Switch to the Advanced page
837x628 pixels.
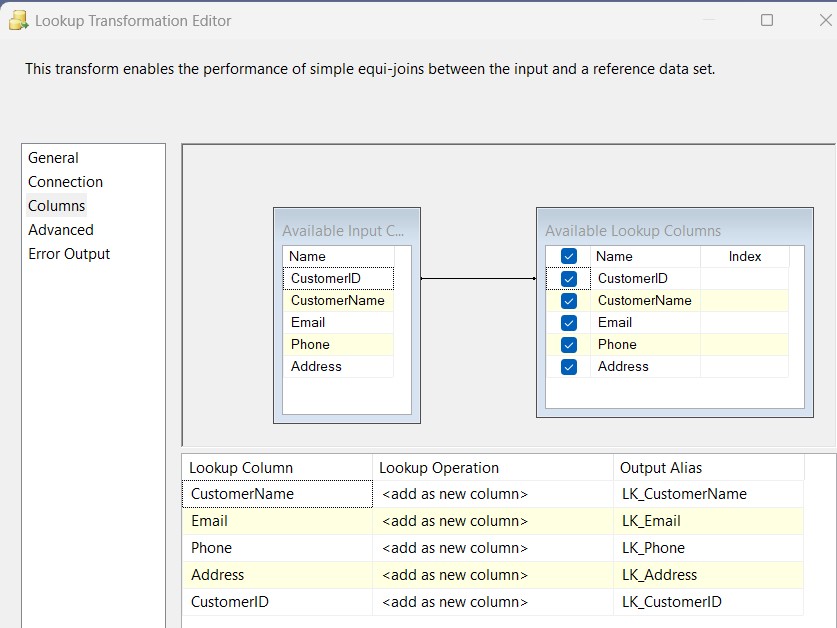click(60, 229)
